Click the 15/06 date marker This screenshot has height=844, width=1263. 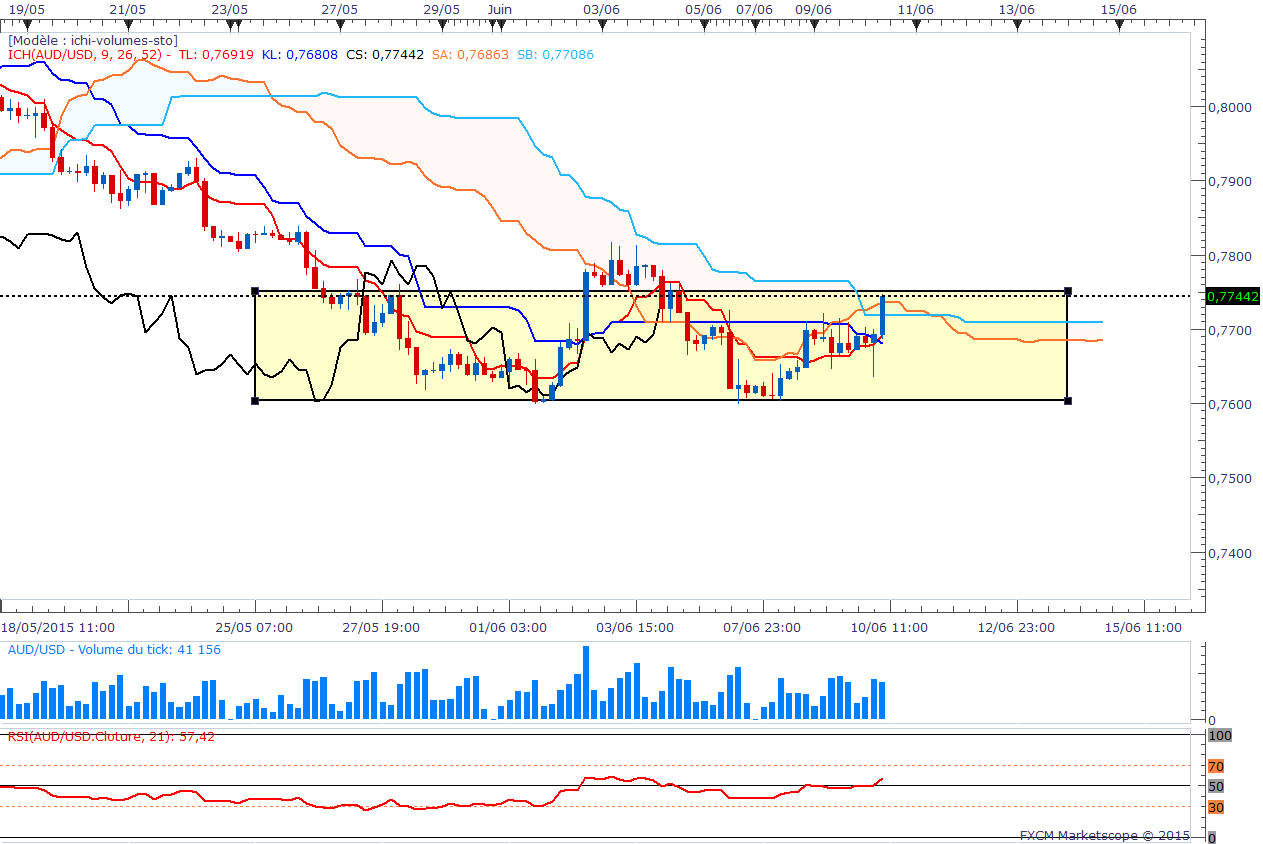coord(1119,8)
